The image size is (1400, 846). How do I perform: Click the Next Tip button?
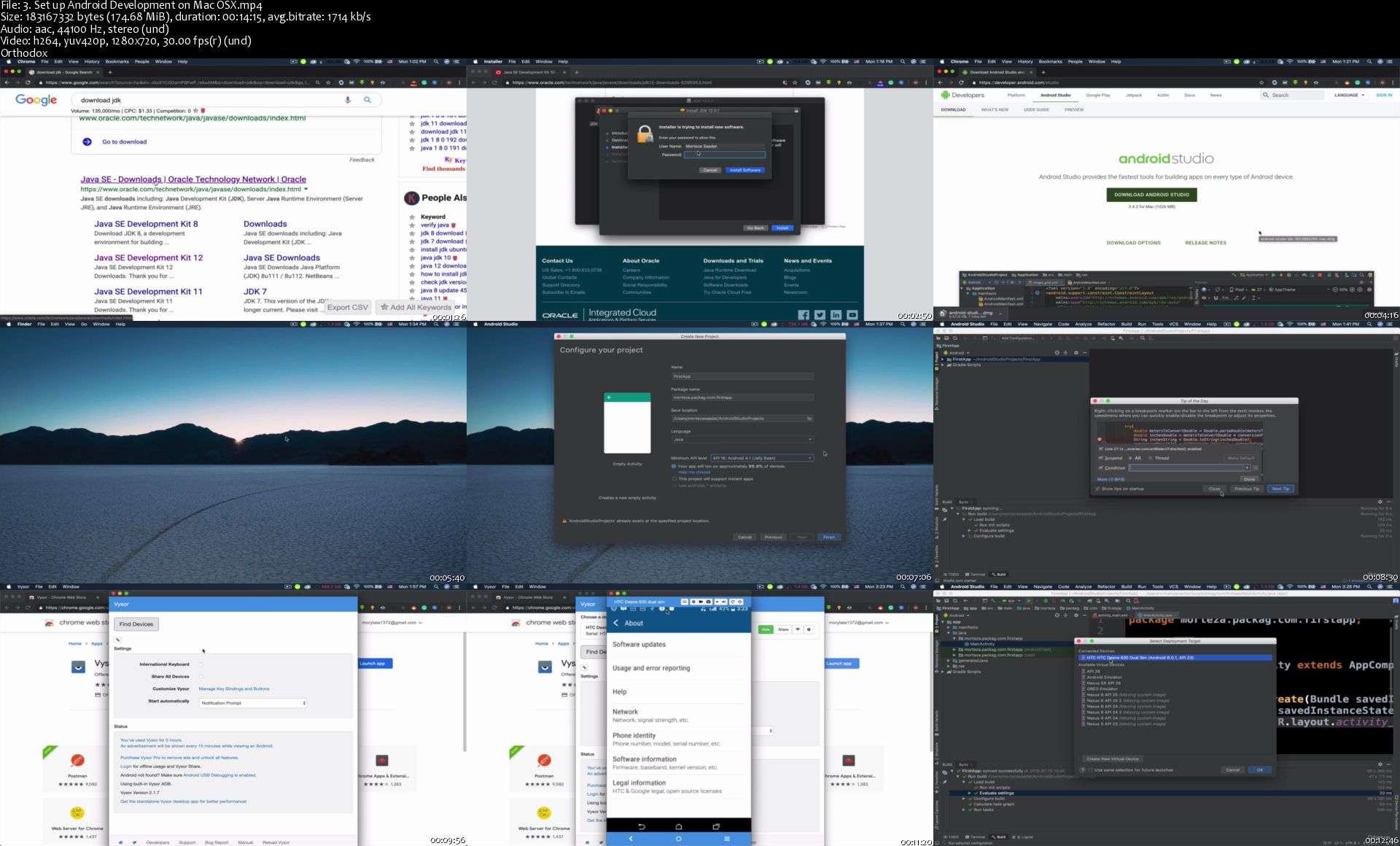(x=1280, y=489)
